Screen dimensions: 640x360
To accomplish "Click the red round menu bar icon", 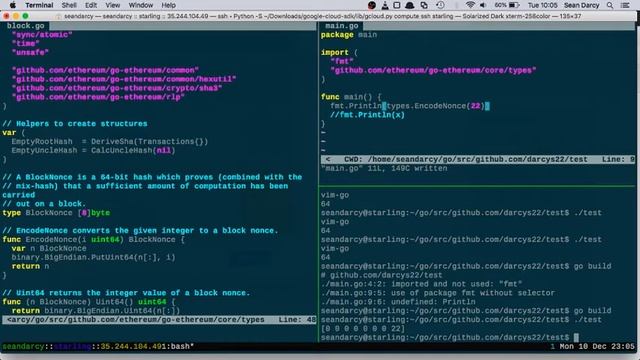I will (372, 5).
